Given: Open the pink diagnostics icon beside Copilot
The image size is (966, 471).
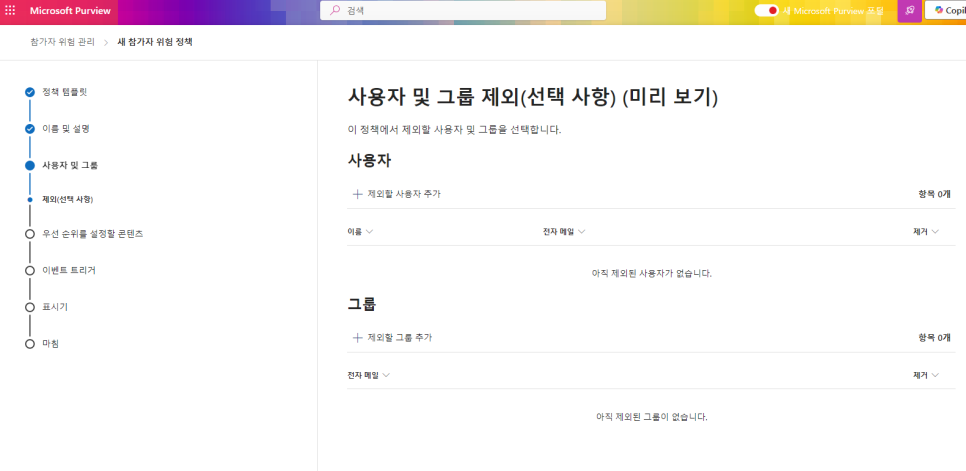Looking at the screenshot, I should [x=910, y=10].
